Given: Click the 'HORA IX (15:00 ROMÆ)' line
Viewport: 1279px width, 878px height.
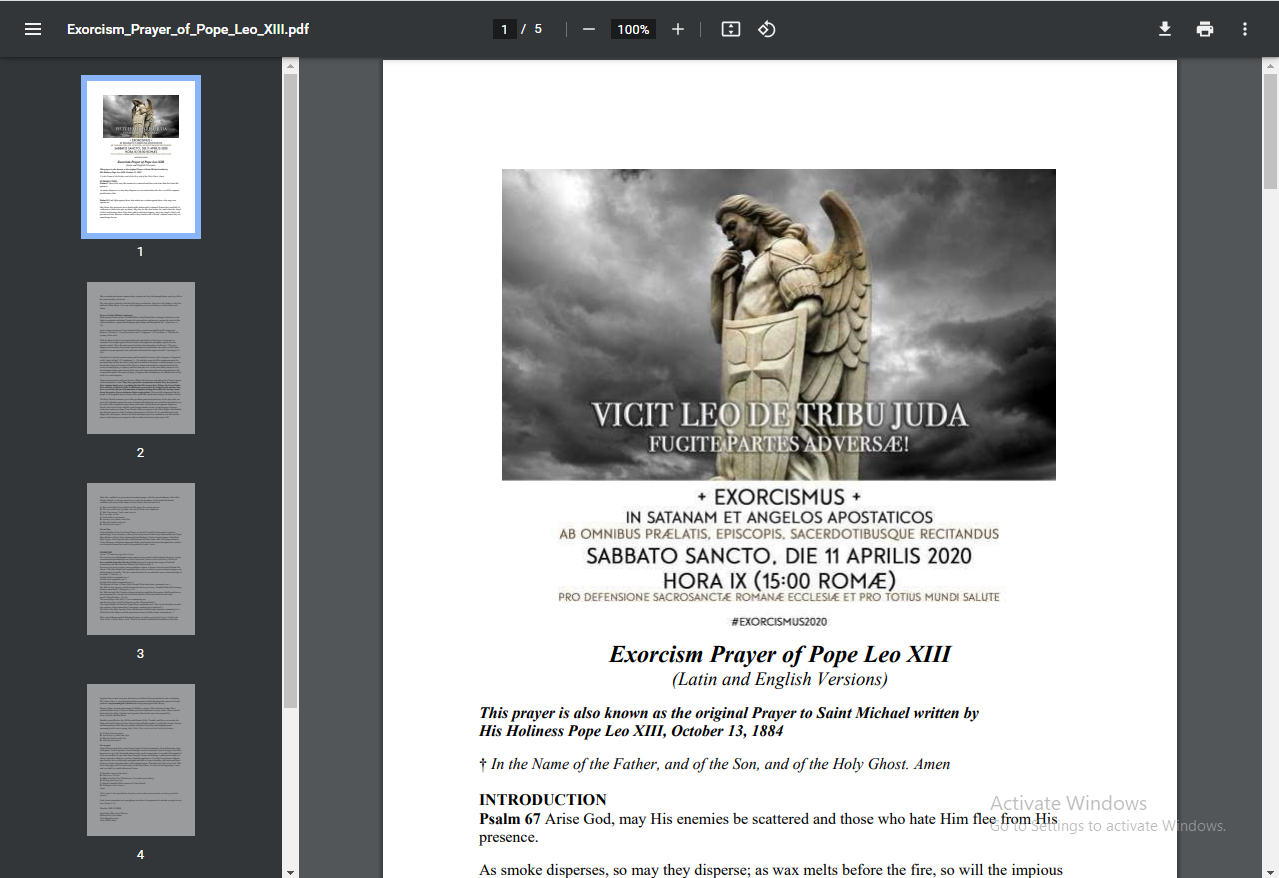Looking at the screenshot, I should tap(779, 580).
